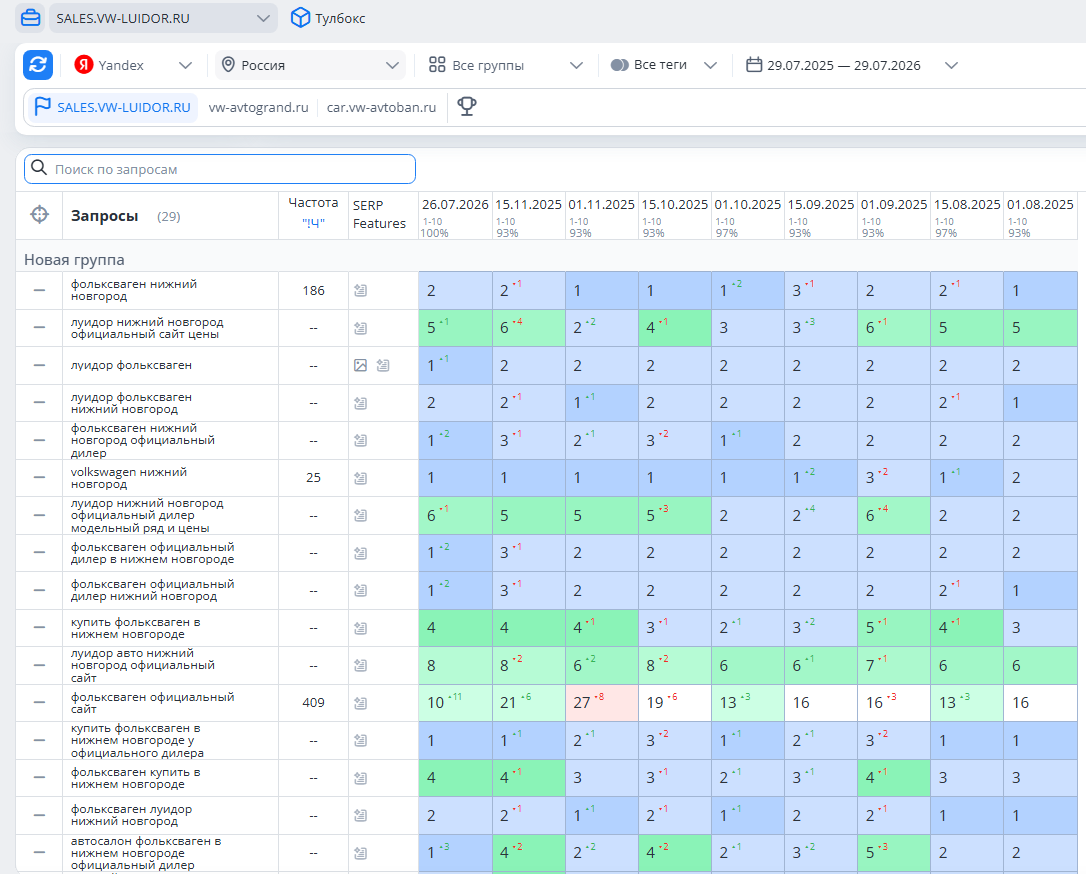Open SERP feature icon for луидор авто нижний новгород официальный сайт
The image size is (1086, 874).
click(x=360, y=666)
